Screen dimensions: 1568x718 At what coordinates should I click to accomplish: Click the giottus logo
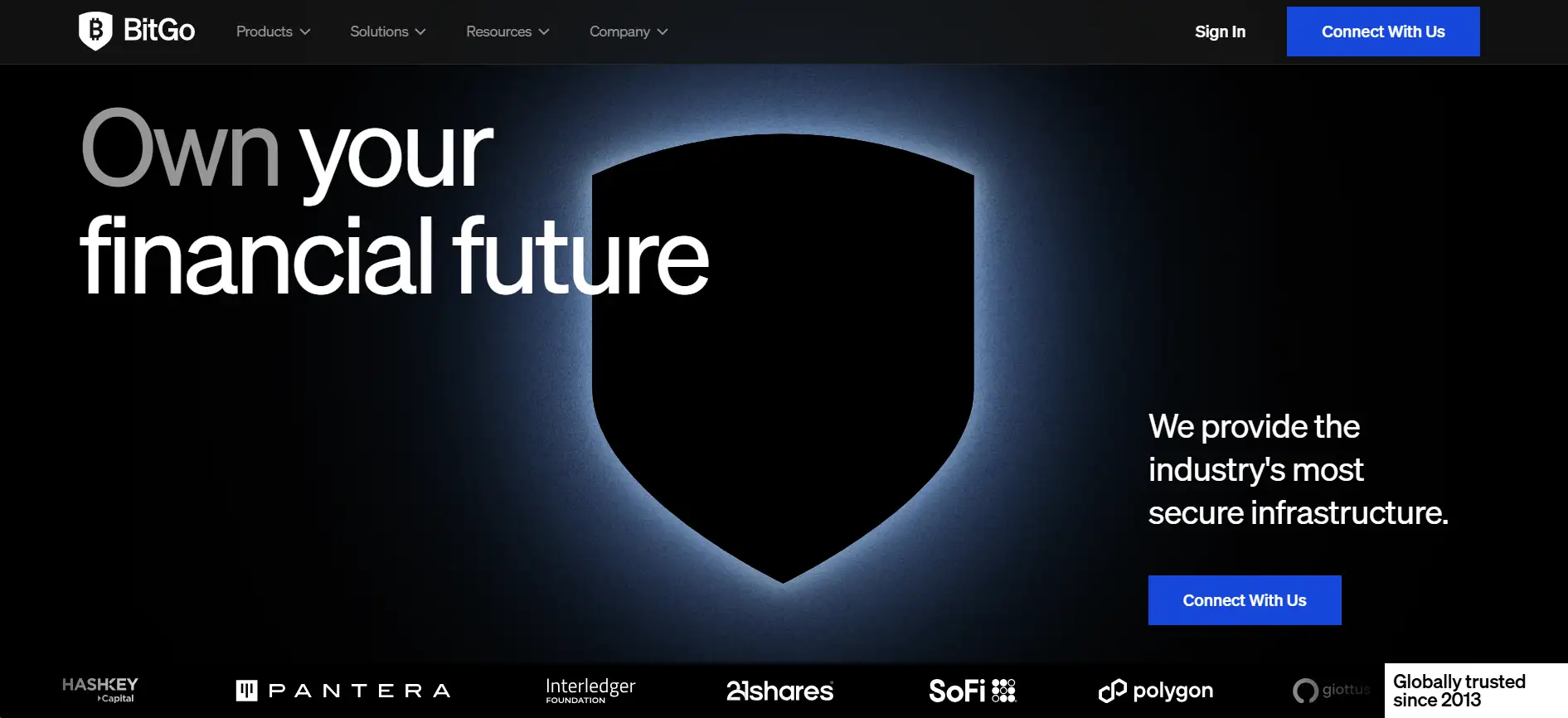point(1332,691)
